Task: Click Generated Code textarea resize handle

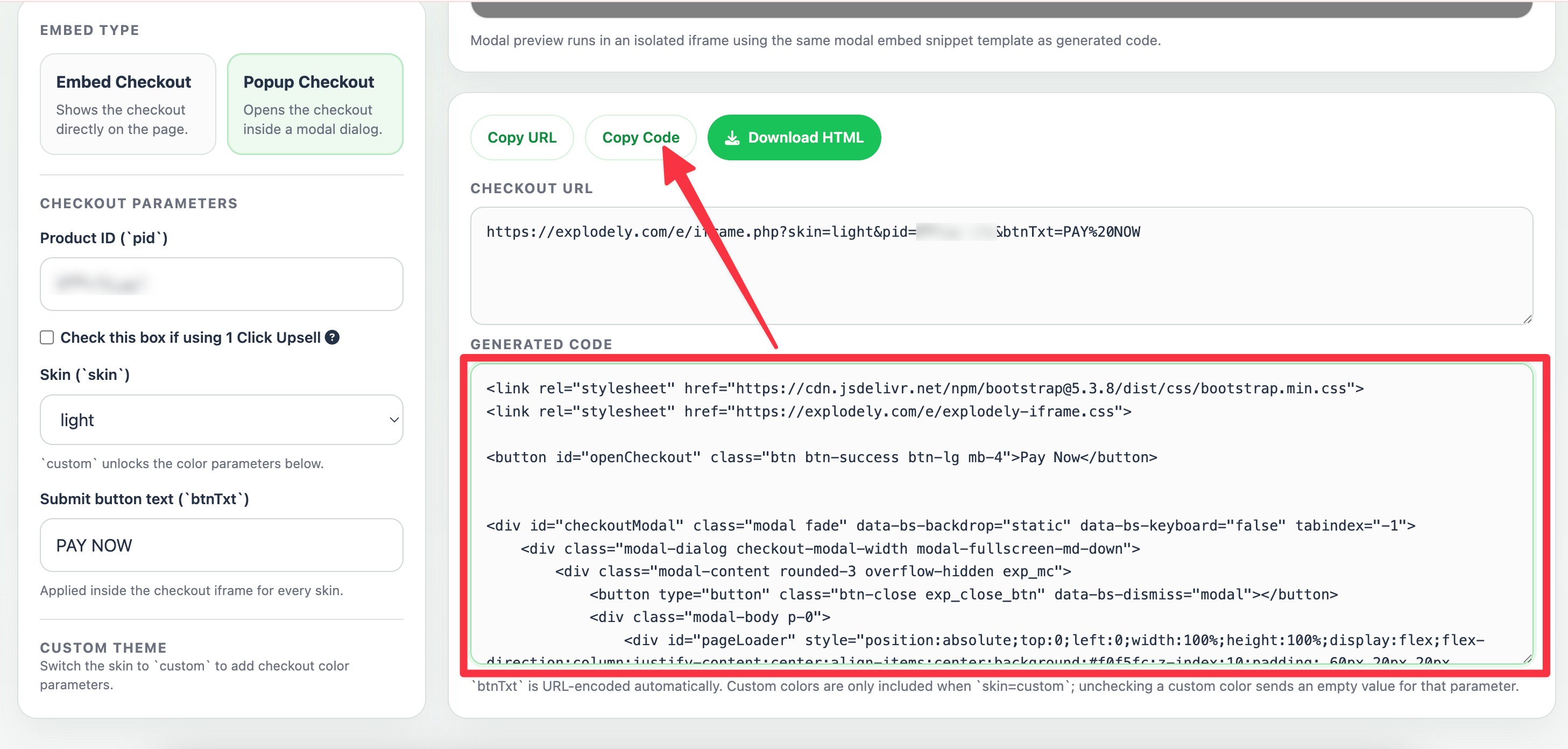Action: pos(1527,659)
